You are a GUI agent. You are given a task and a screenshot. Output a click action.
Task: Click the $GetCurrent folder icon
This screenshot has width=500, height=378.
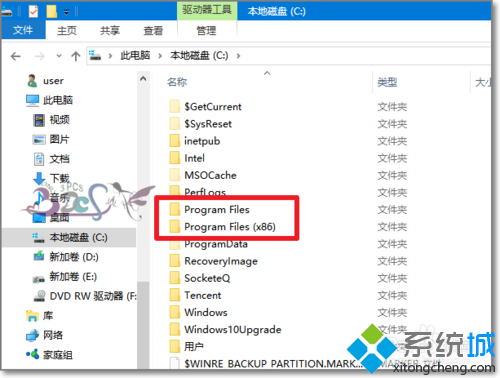click(175, 107)
